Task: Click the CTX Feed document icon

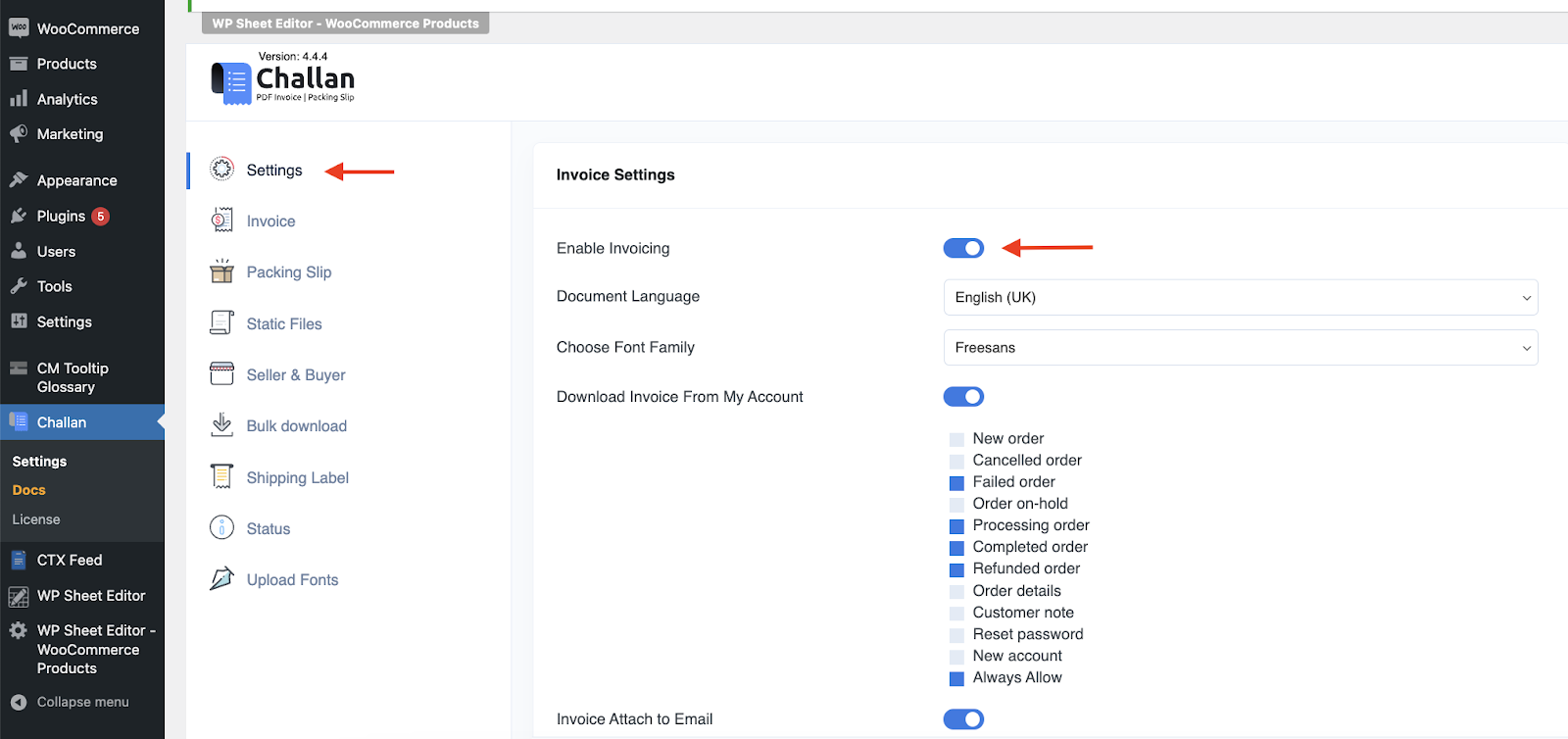Action: click(19, 560)
